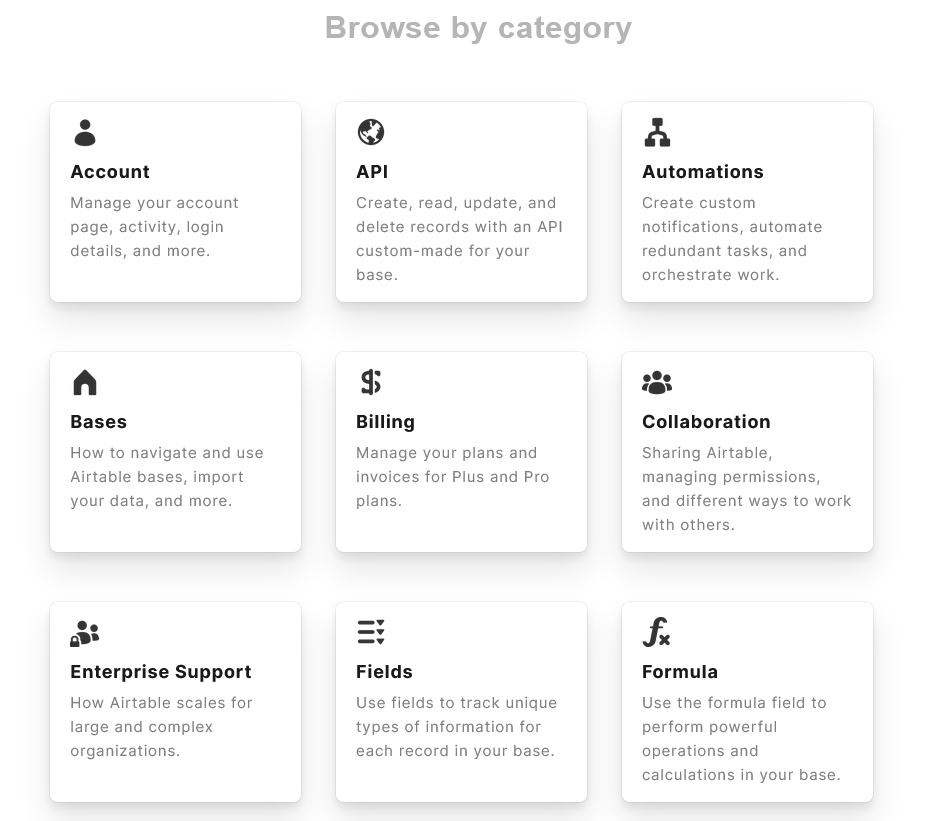Click the people icon above Enterprise Support
The image size is (940, 821).
[x=85, y=632]
